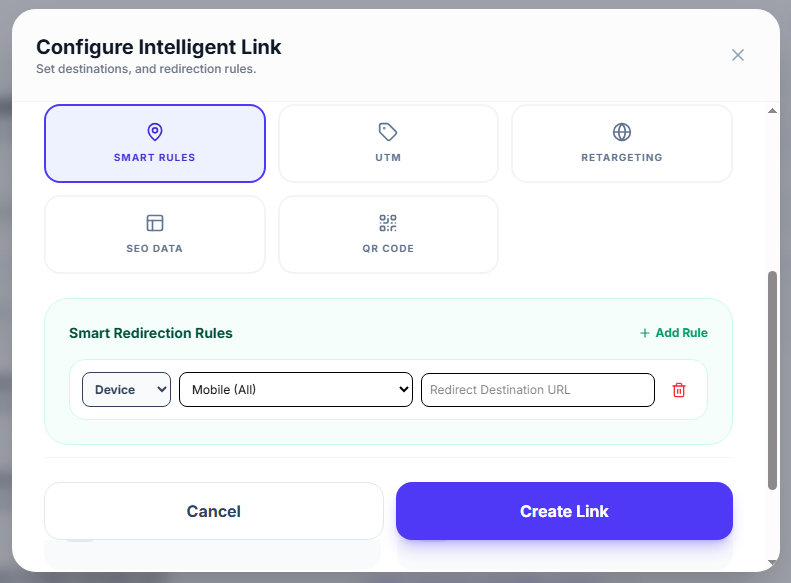Click the location pin icon on Smart Rules

[x=155, y=132]
